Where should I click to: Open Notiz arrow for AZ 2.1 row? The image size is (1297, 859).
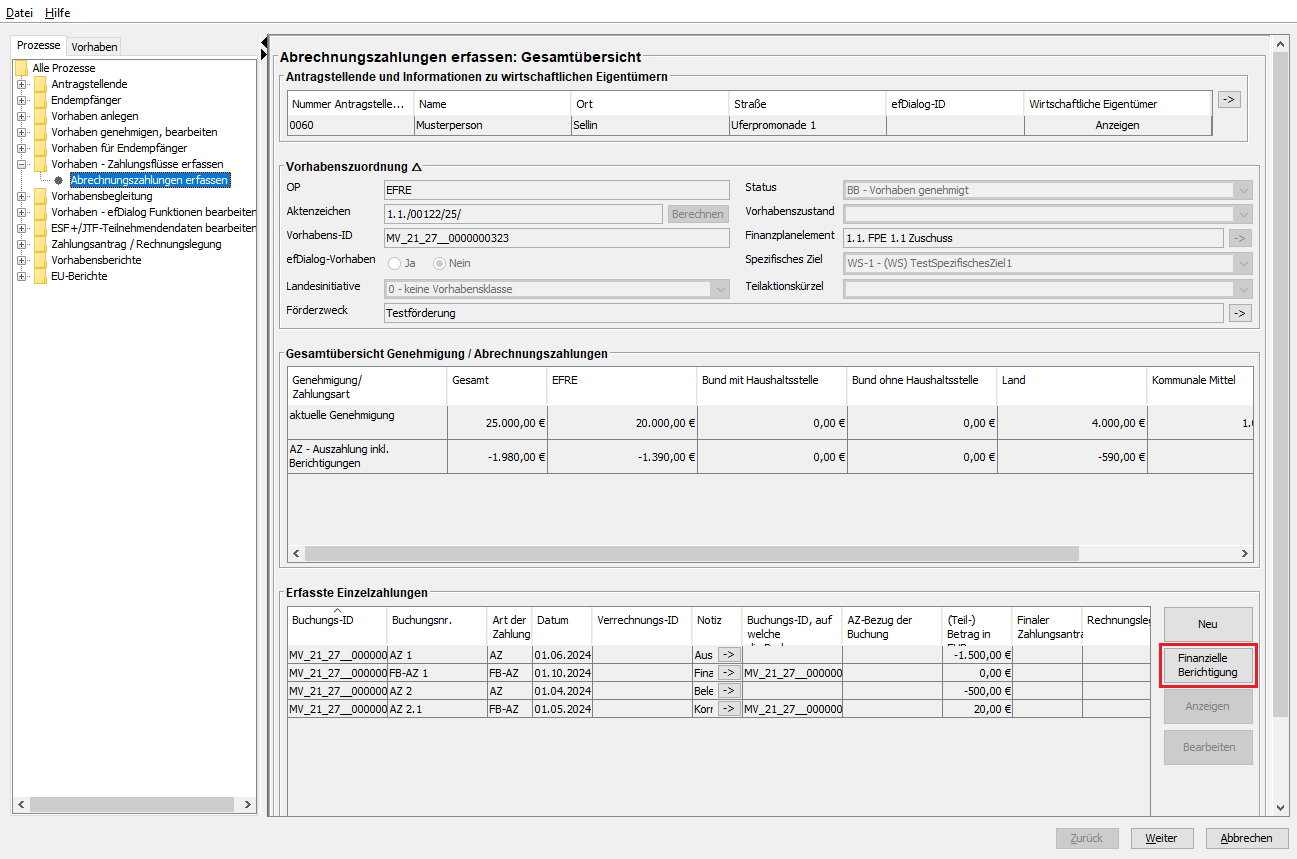pos(728,709)
